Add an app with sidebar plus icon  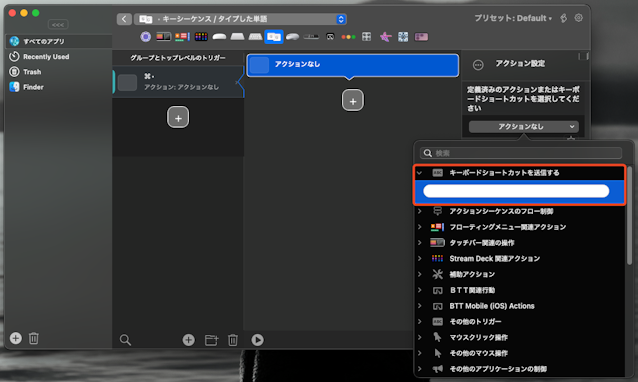pyautogui.click(x=15, y=338)
